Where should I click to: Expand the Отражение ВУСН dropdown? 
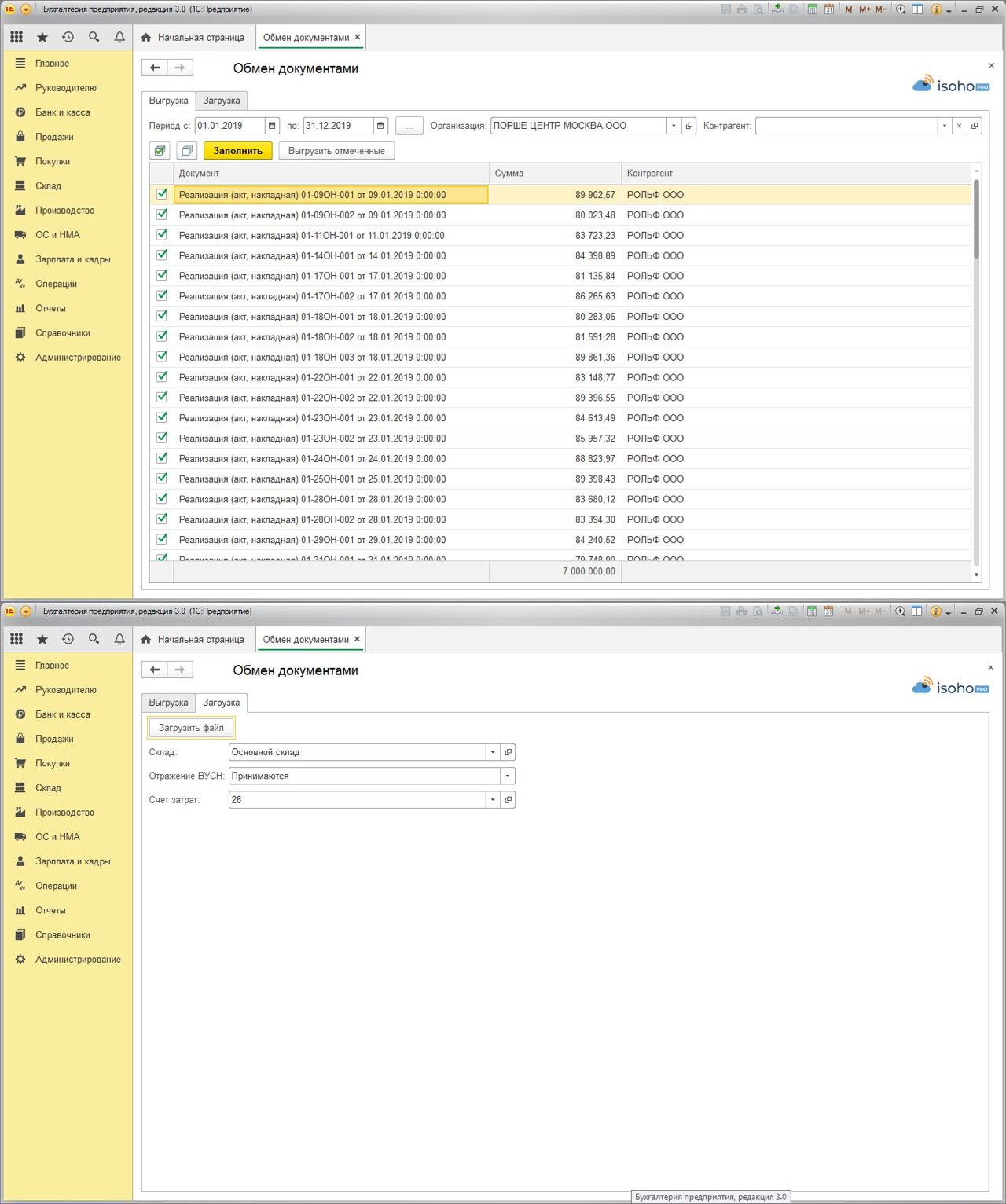pyautogui.click(x=508, y=776)
